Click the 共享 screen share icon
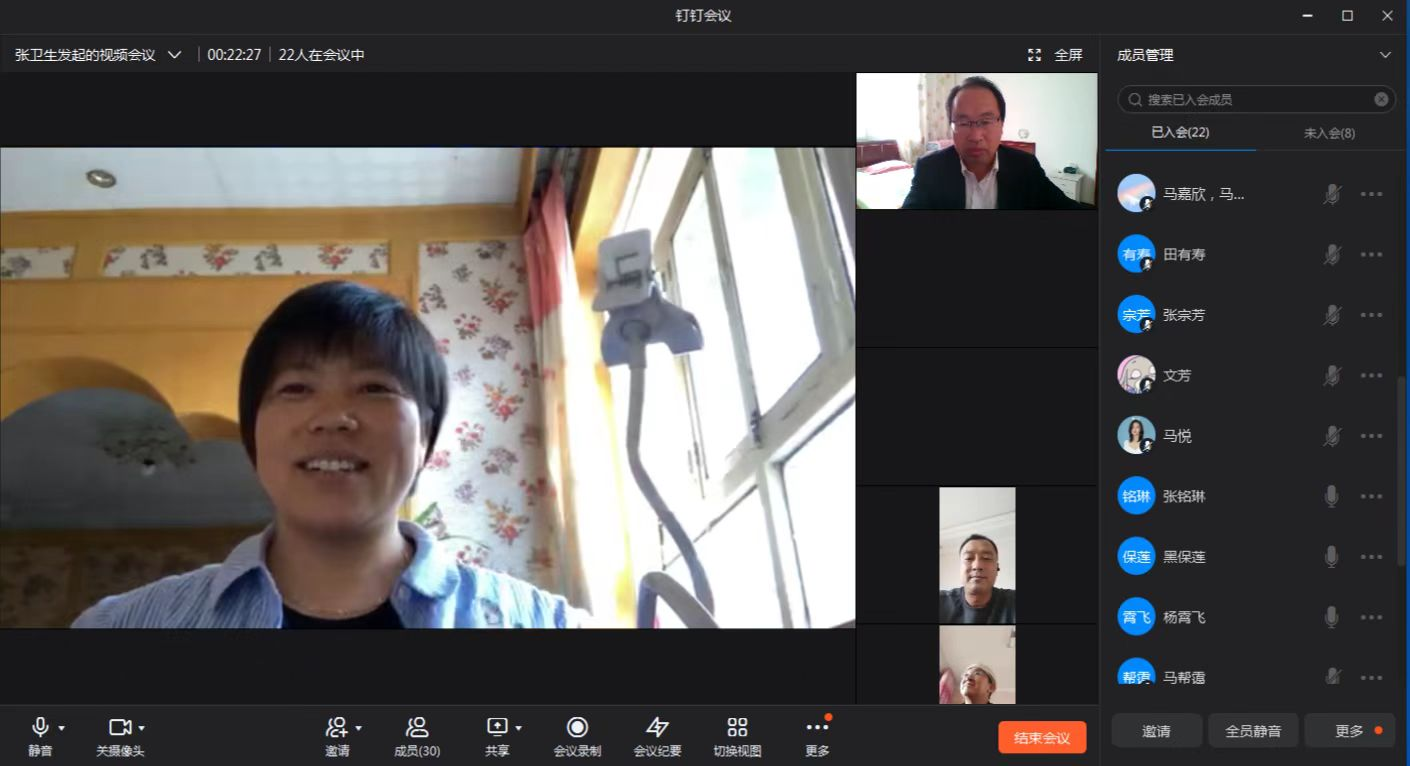1410x766 pixels. tap(497, 727)
